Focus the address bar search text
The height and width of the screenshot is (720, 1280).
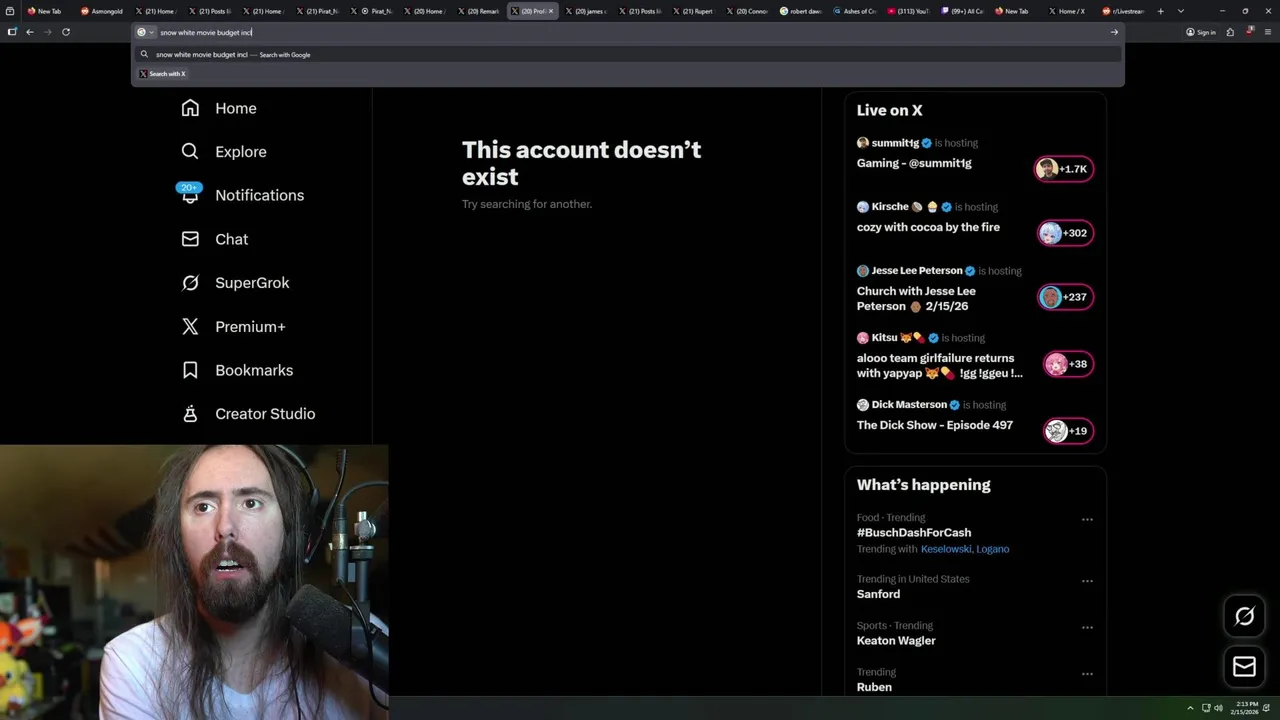tap(206, 32)
